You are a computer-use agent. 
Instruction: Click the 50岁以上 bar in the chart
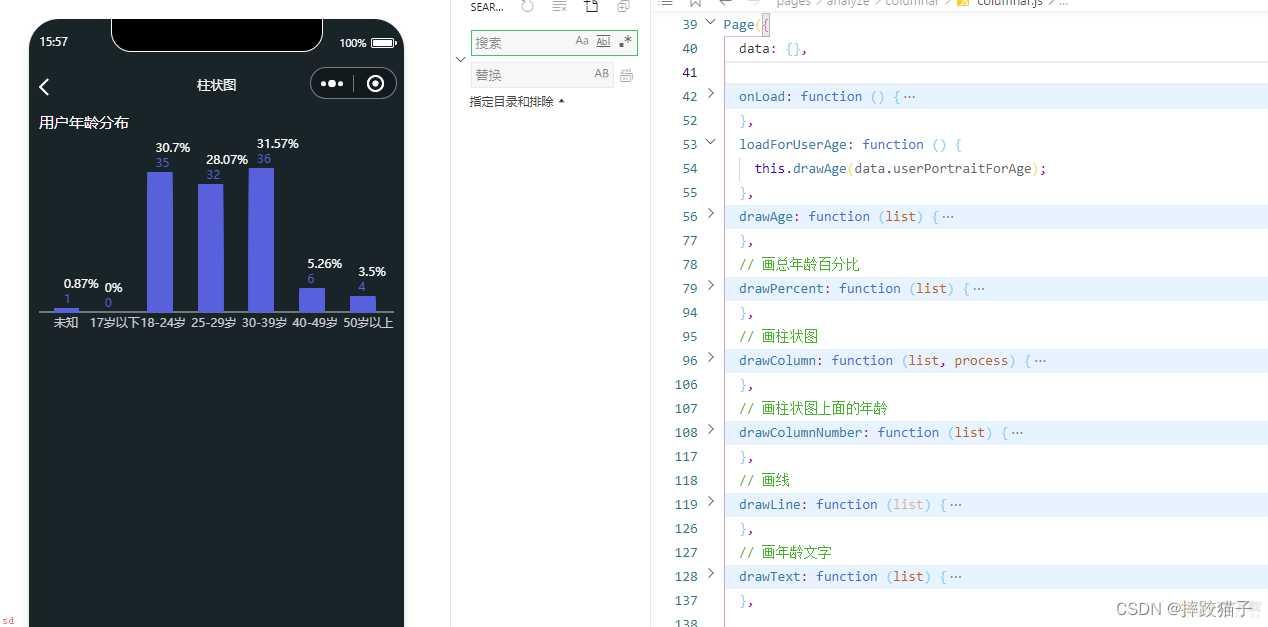(x=363, y=304)
